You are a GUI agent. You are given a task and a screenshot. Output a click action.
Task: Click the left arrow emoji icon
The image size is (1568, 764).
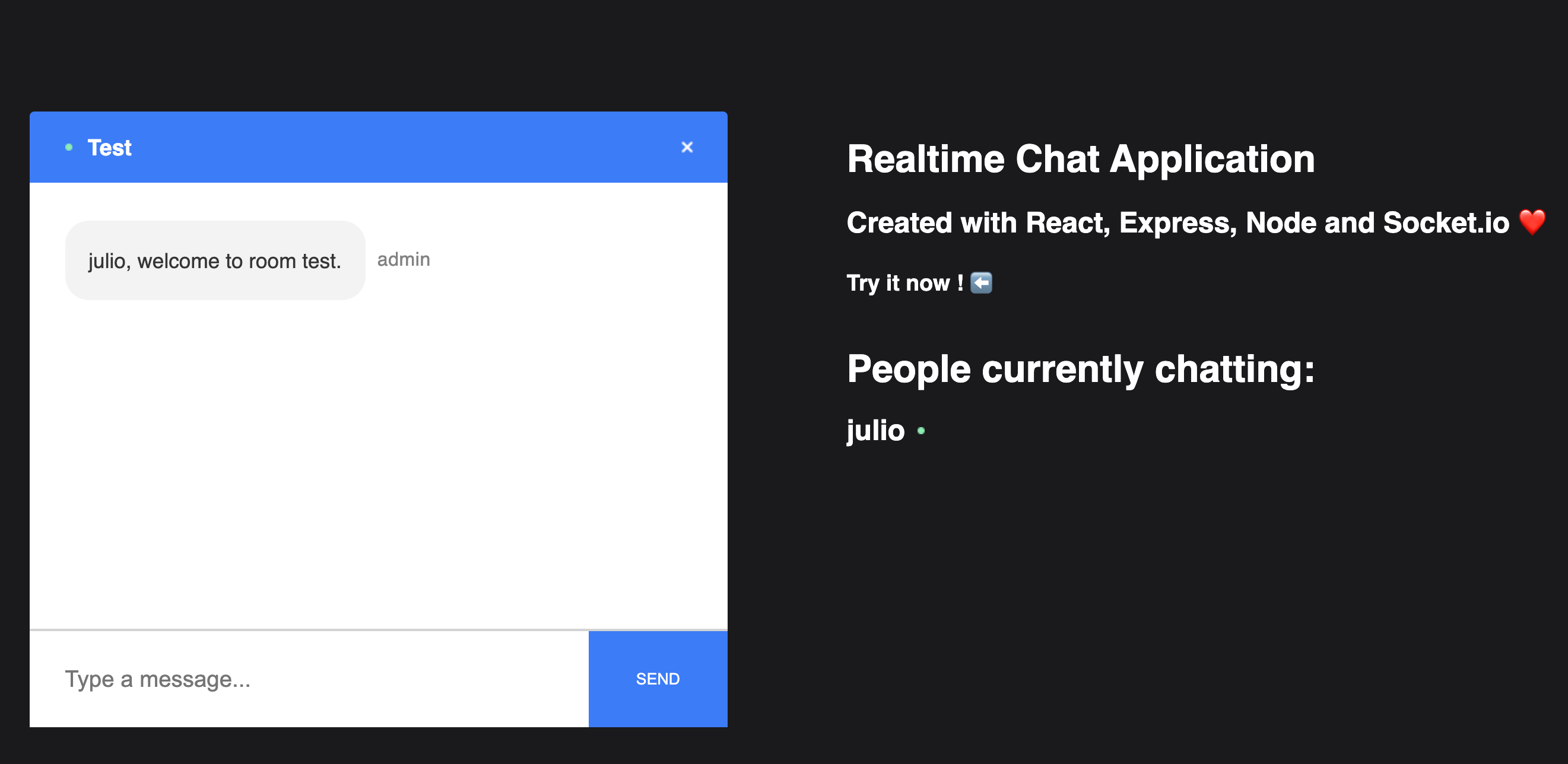click(x=980, y=283)
